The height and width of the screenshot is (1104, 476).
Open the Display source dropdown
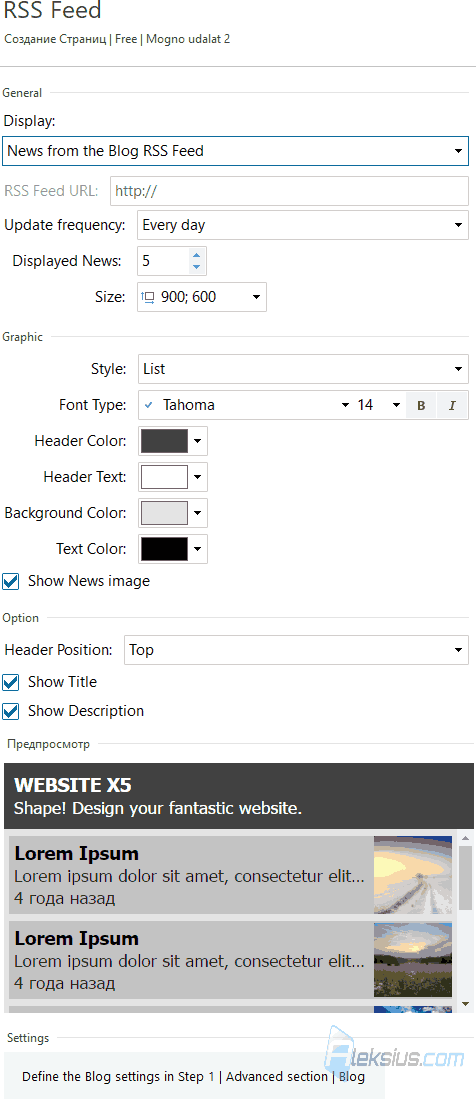235,151
